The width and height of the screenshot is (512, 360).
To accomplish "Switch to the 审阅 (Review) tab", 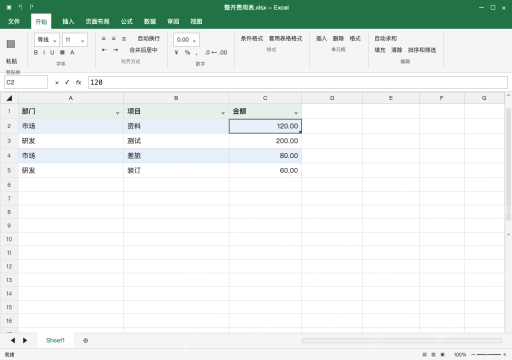I will coord(173,21).
